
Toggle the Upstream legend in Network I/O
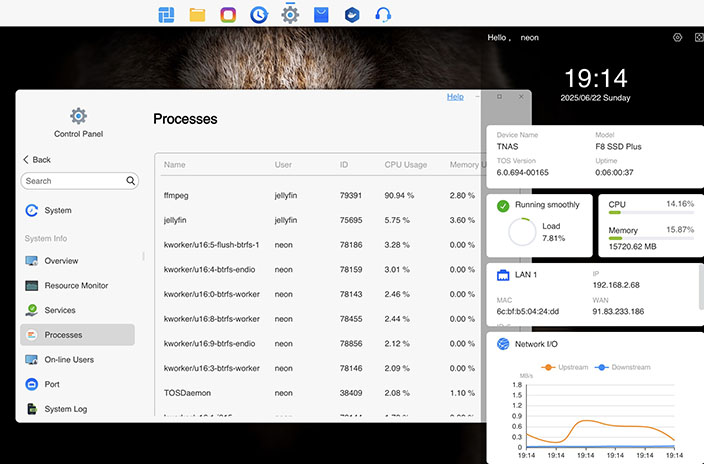[565, 367]
